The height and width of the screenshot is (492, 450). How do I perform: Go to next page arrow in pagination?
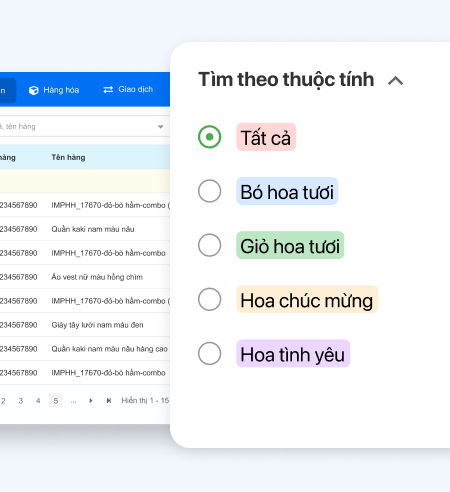[91, 401]
